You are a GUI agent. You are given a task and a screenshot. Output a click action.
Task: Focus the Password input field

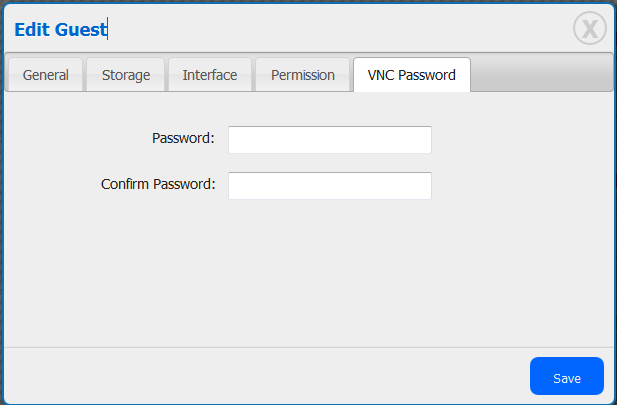pyautogui.click(x=330, y=140)
